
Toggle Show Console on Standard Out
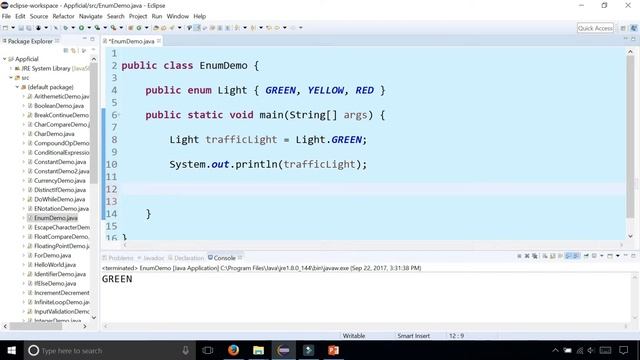tap(568, 256)
